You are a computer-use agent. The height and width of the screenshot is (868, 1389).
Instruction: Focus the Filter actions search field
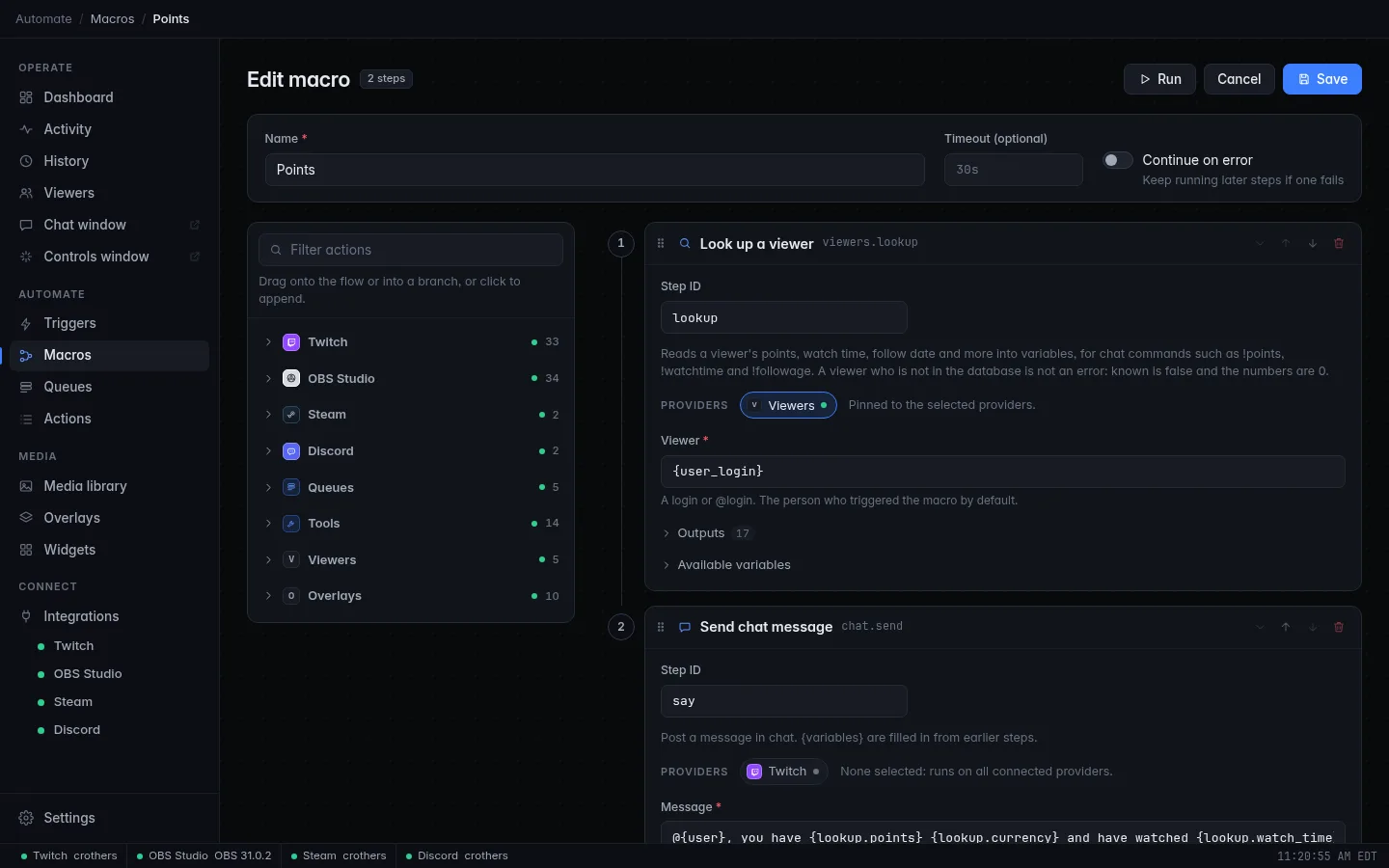[x=411, y=250]
